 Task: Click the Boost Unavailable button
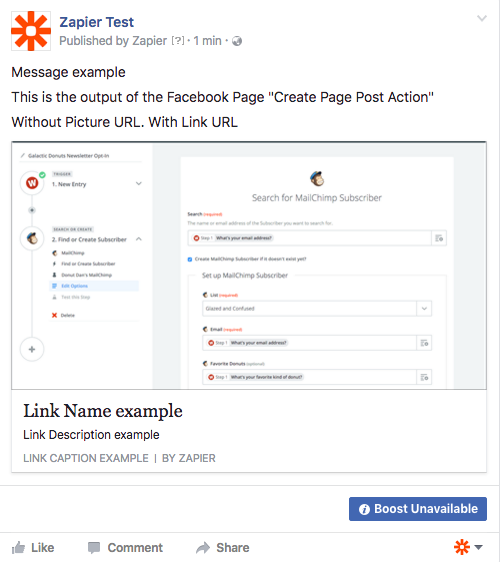click(418, 509)
